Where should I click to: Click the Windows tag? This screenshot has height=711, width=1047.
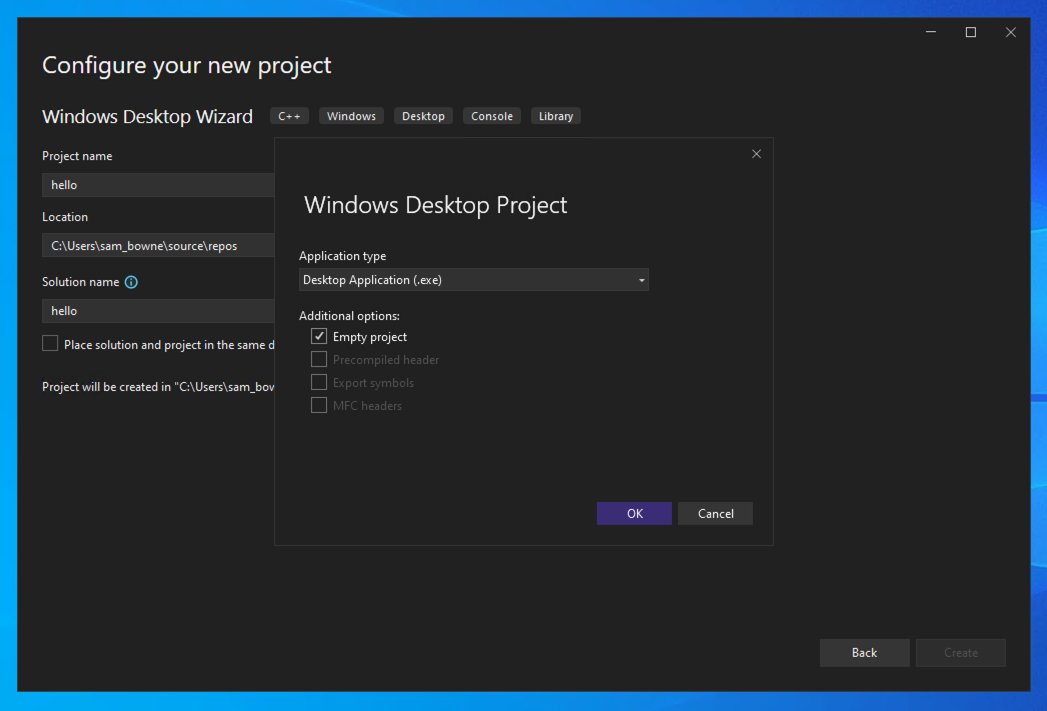[351, 116]
